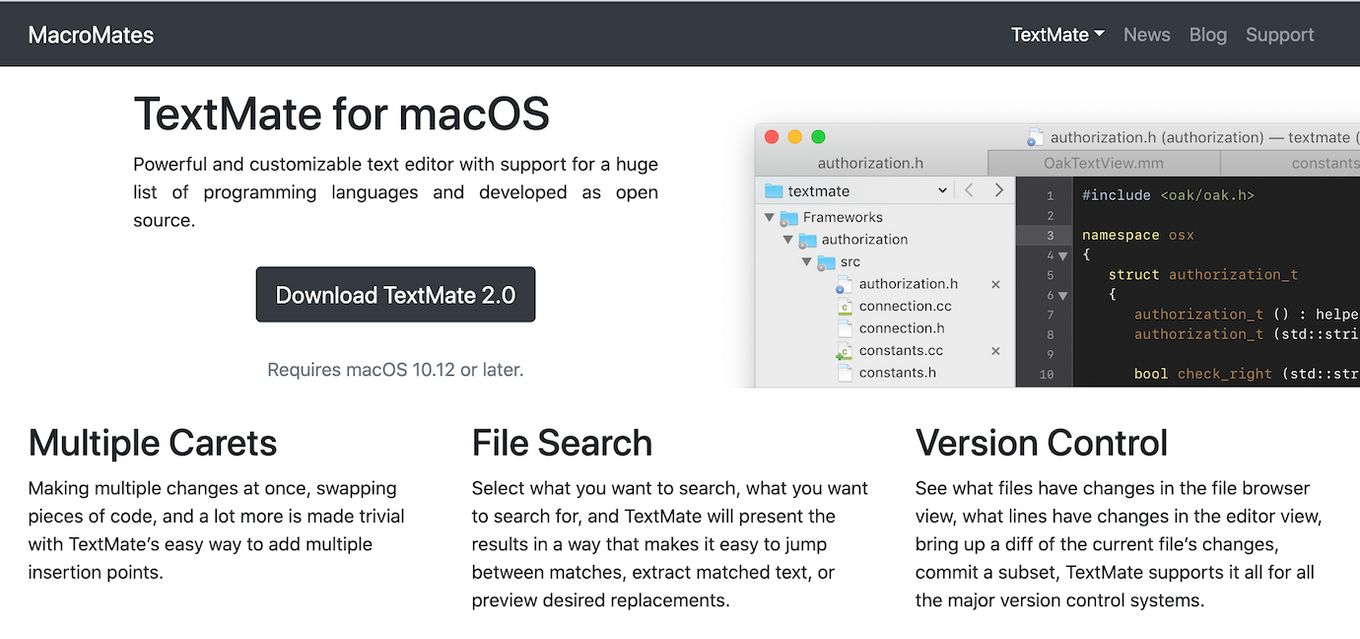Select connection.h in file browser
The image size is (1360, 639).
(901, 328)
